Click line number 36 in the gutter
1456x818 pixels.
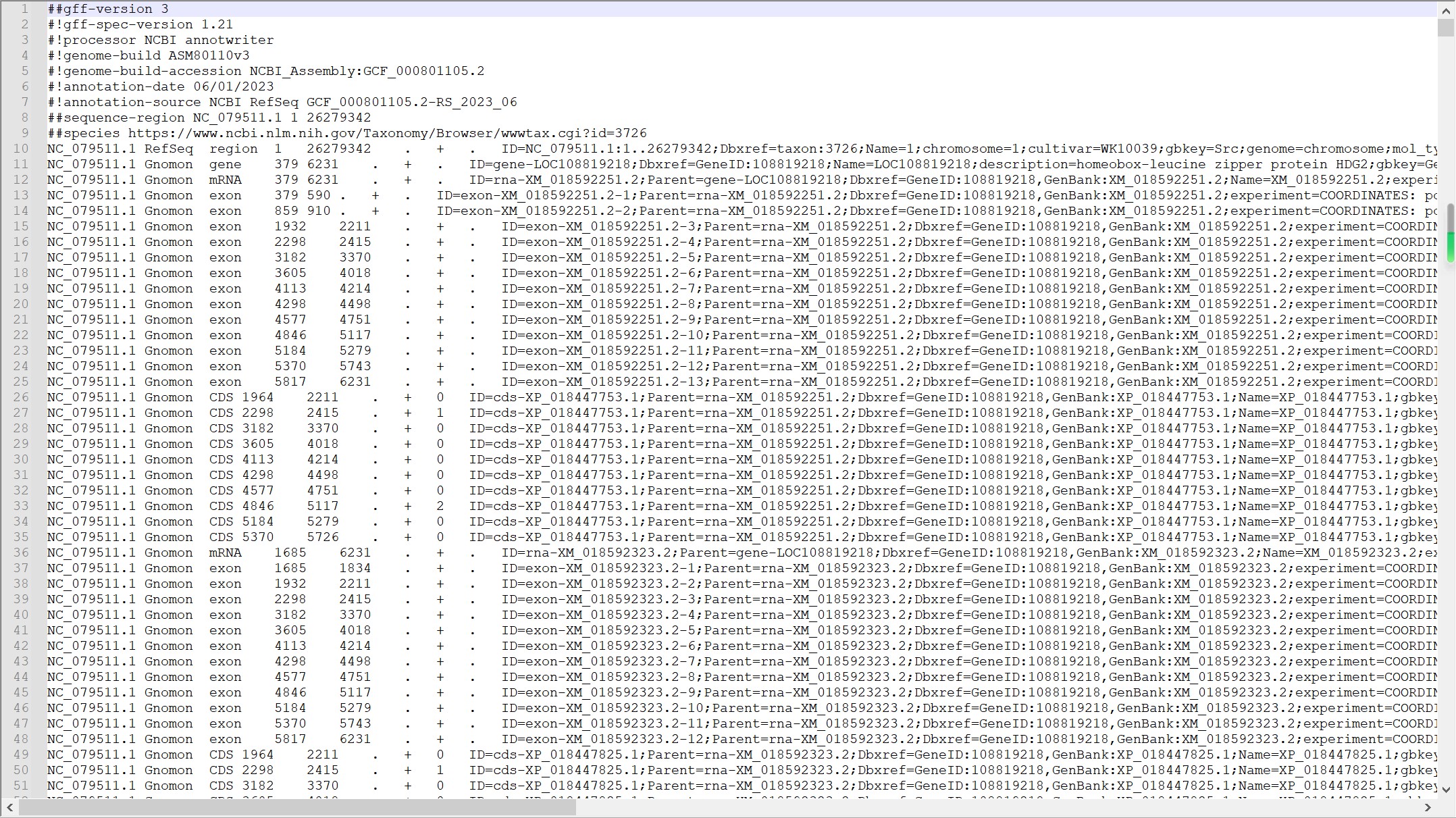pos(21,553)
